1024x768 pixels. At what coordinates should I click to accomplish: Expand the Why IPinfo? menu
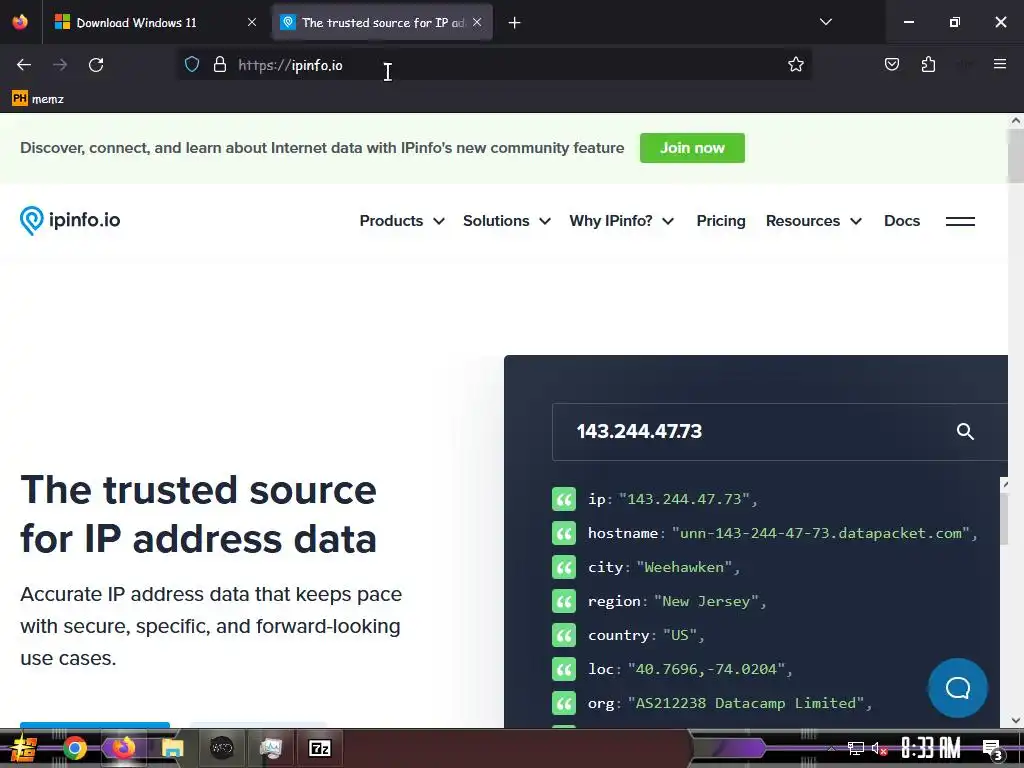coord(621,221)
